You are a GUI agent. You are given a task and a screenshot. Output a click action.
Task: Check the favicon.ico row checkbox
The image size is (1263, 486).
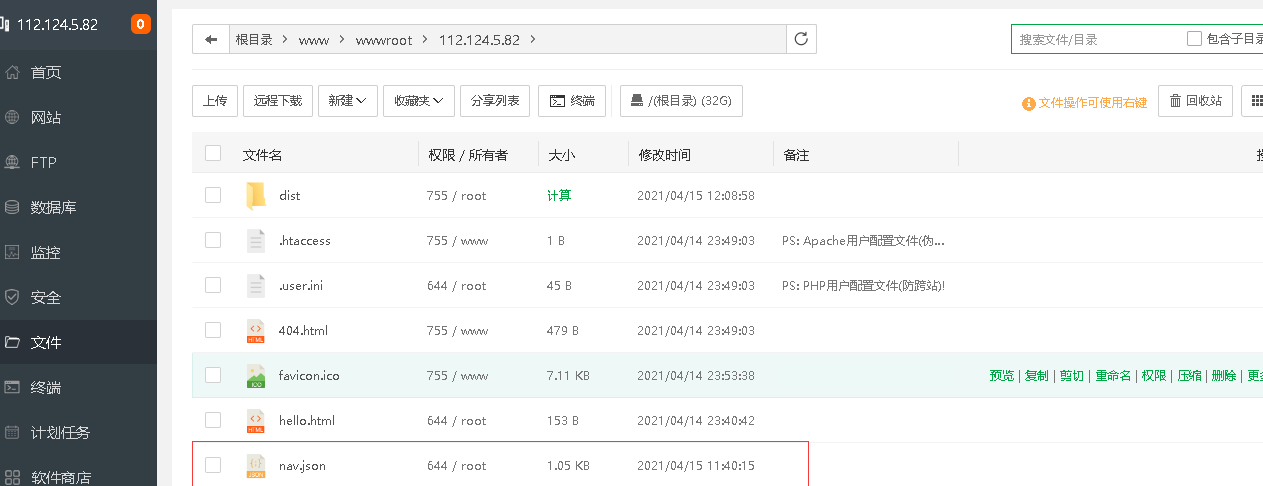click(x=213, y=375)
